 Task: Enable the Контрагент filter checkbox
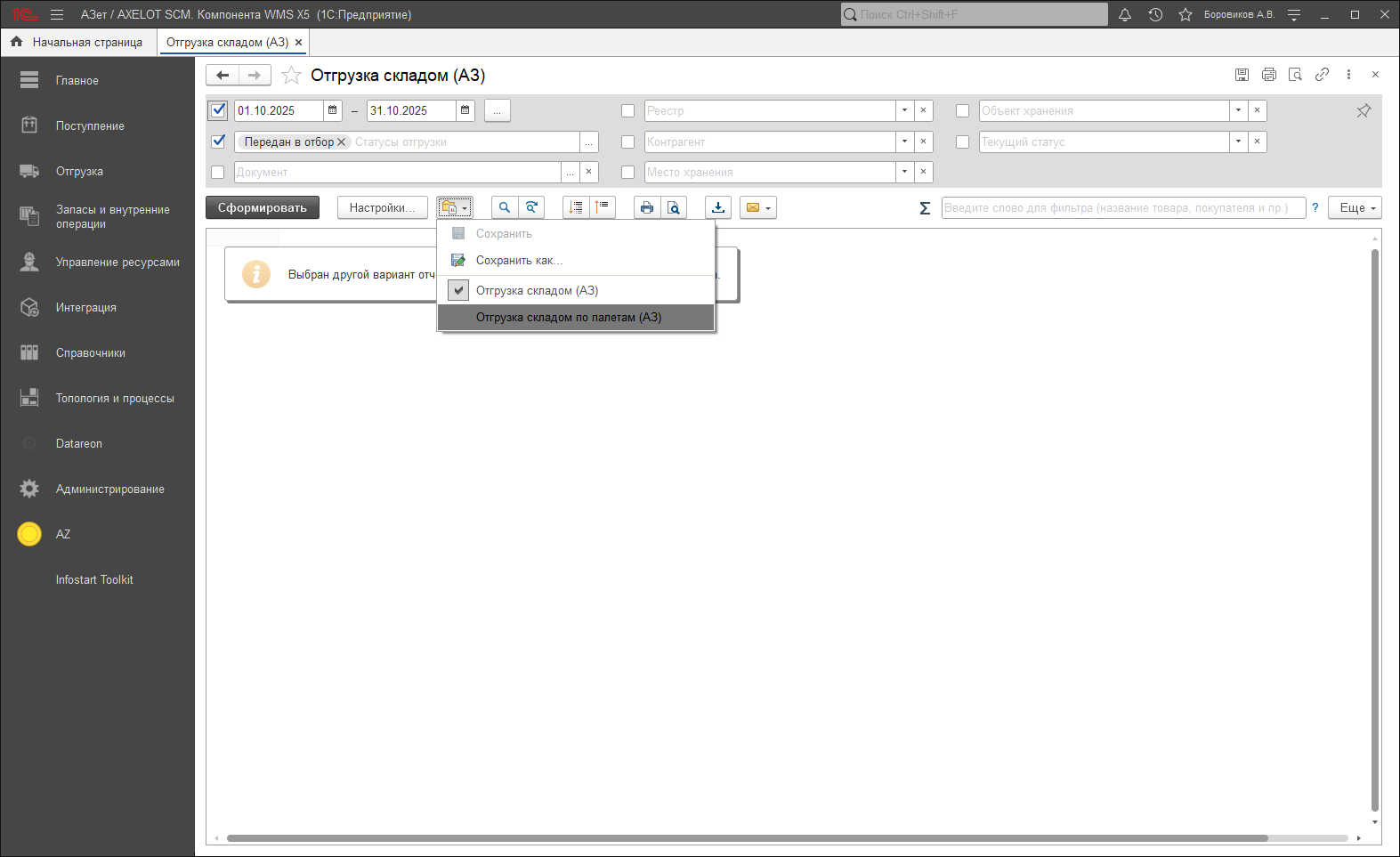pos(627,141)
